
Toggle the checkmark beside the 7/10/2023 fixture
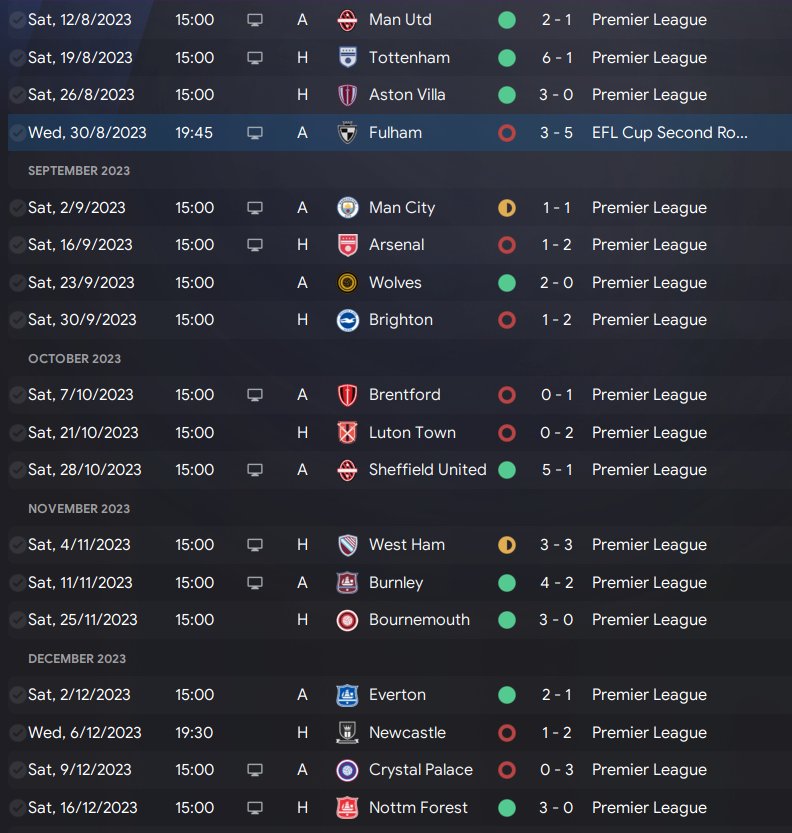[17, 395]
